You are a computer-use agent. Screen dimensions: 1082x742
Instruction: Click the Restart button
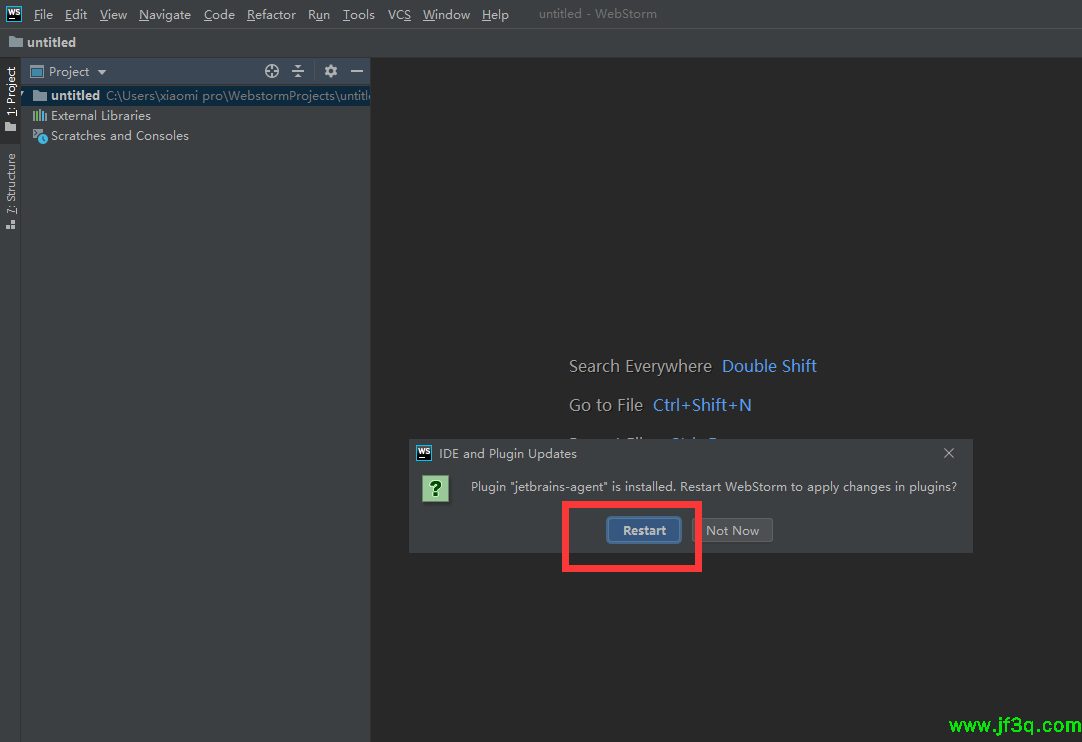(x=644, y=530)
